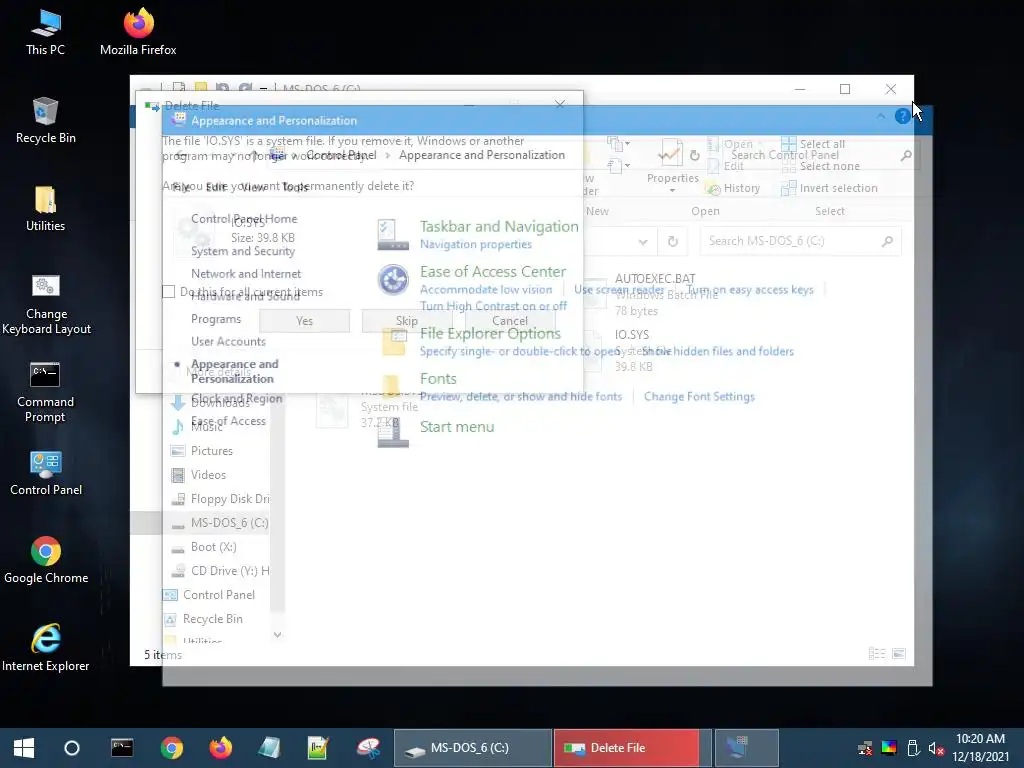Open the scissors tool icon in the taskbar
The height and width of the screenshot is (768, 1024).
[368, 748]
